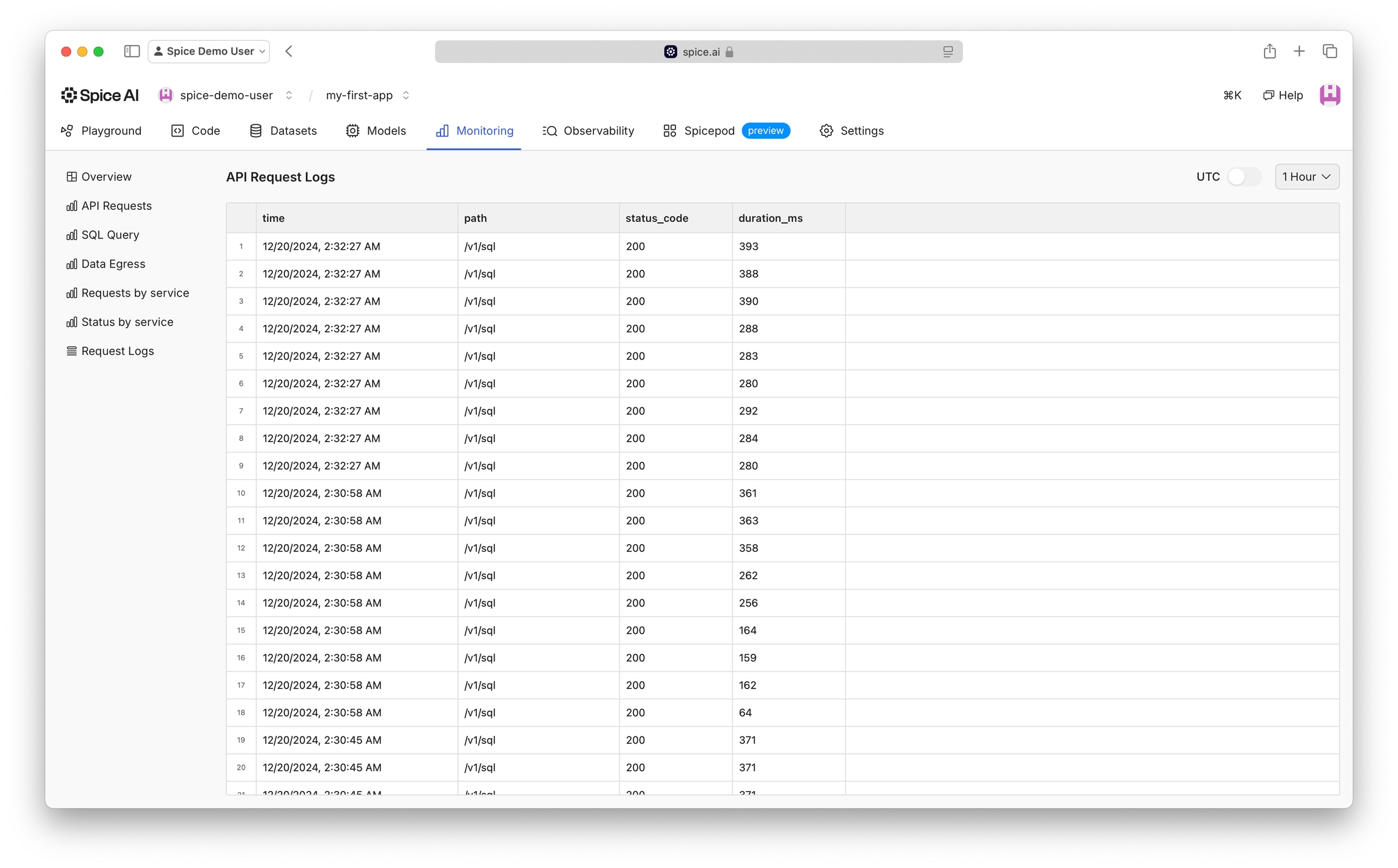Image resolution: width=1398 pixels, height=868 pixels.
Task: Expand the my-first-app app switcher
Action: pos(406,95)
